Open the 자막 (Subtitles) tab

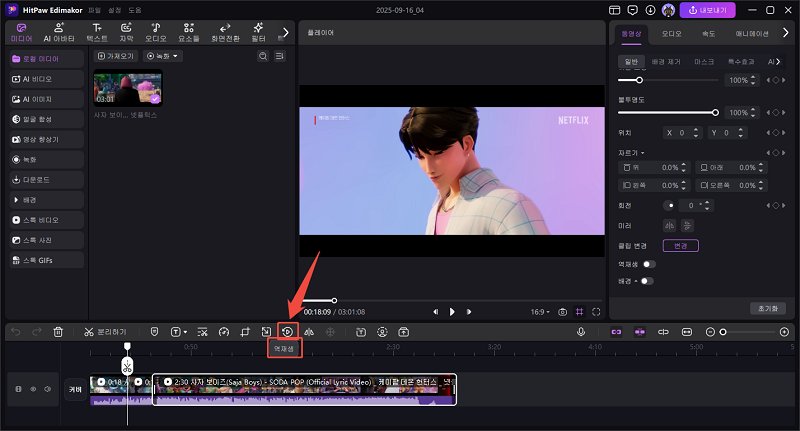(126, 33)
